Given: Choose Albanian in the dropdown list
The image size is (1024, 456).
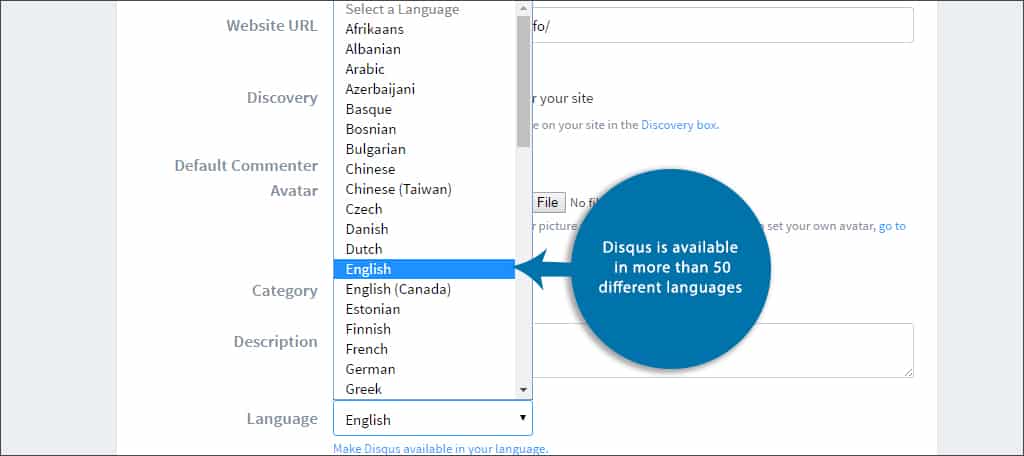Looking at the screenshot, I should click(x=424, y=49).
